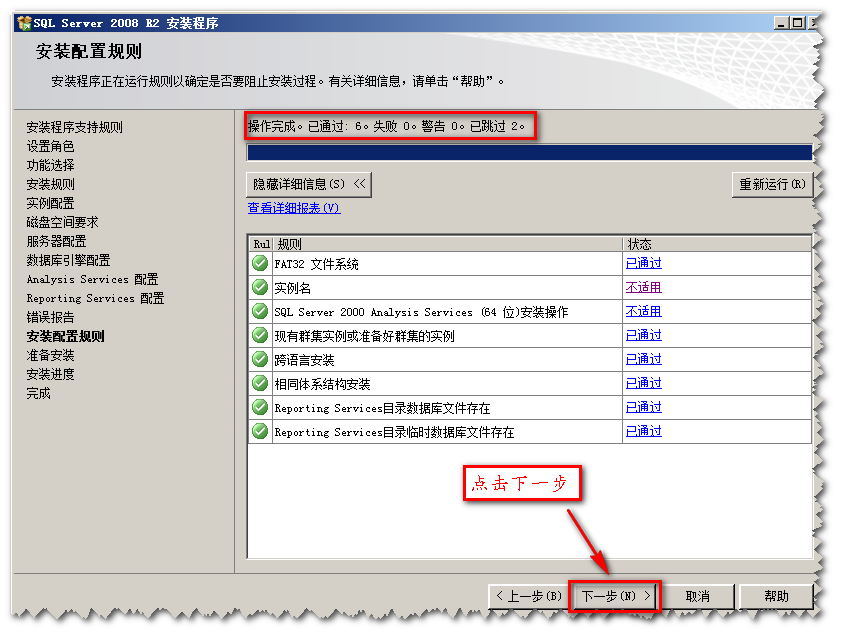Click green check icon beside 现有群集实例或准备好群集的实例
The width and height of the screenshot is (841, 636).
tap(260, 335)
